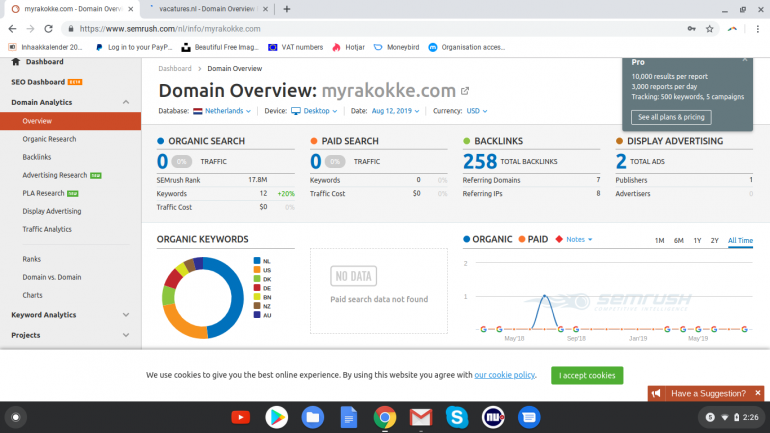
Task: Click the NL blue legend swatch
Action: (x=257, y=261)
